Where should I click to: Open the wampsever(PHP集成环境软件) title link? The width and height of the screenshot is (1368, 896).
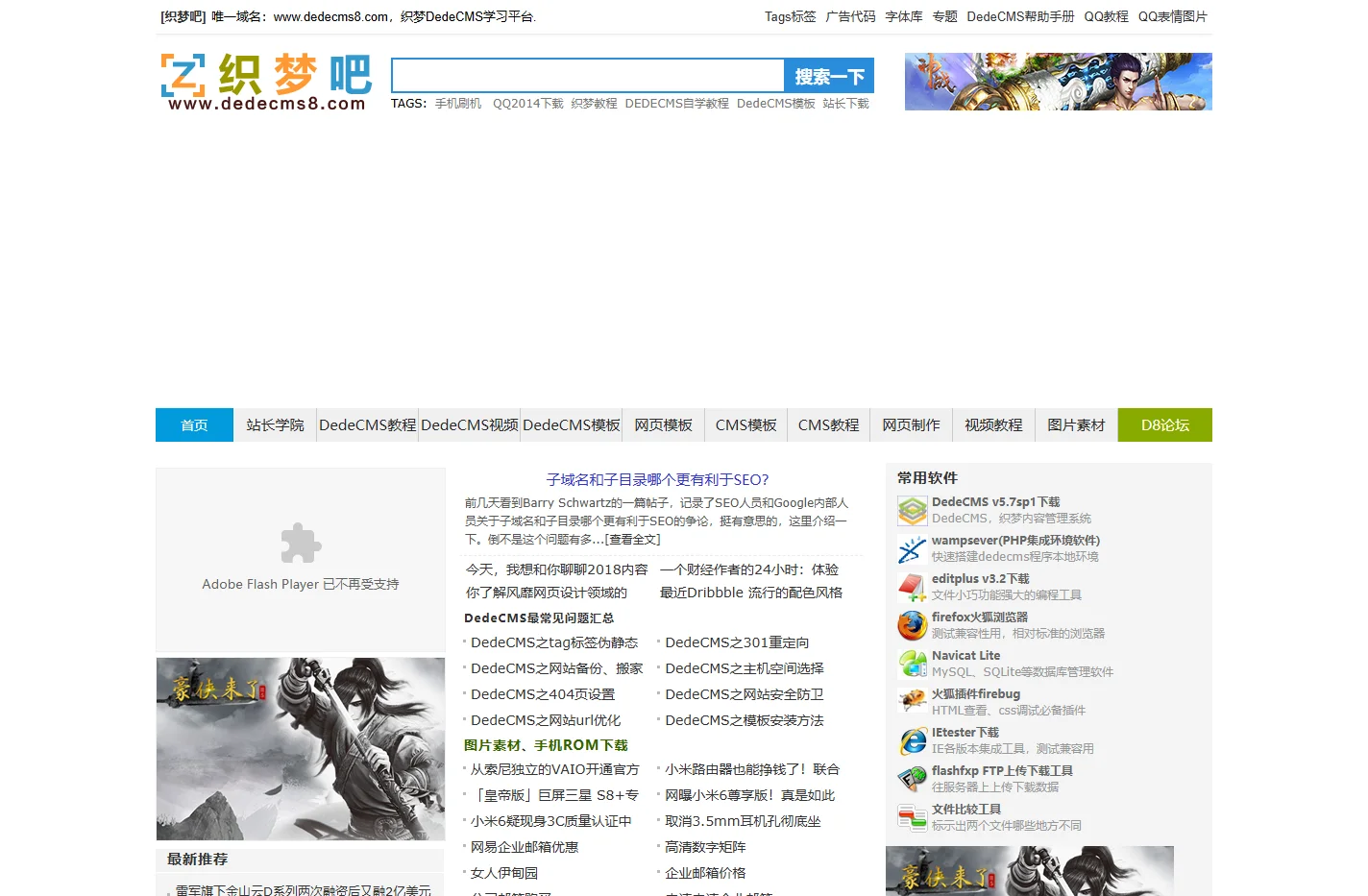click(1015, 541)
